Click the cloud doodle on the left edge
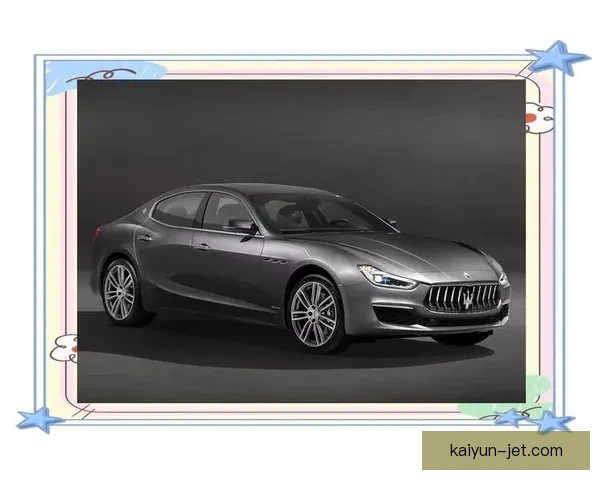Viewport: 600px width, 480px height. pyautogui.click(x=64, y=348)
